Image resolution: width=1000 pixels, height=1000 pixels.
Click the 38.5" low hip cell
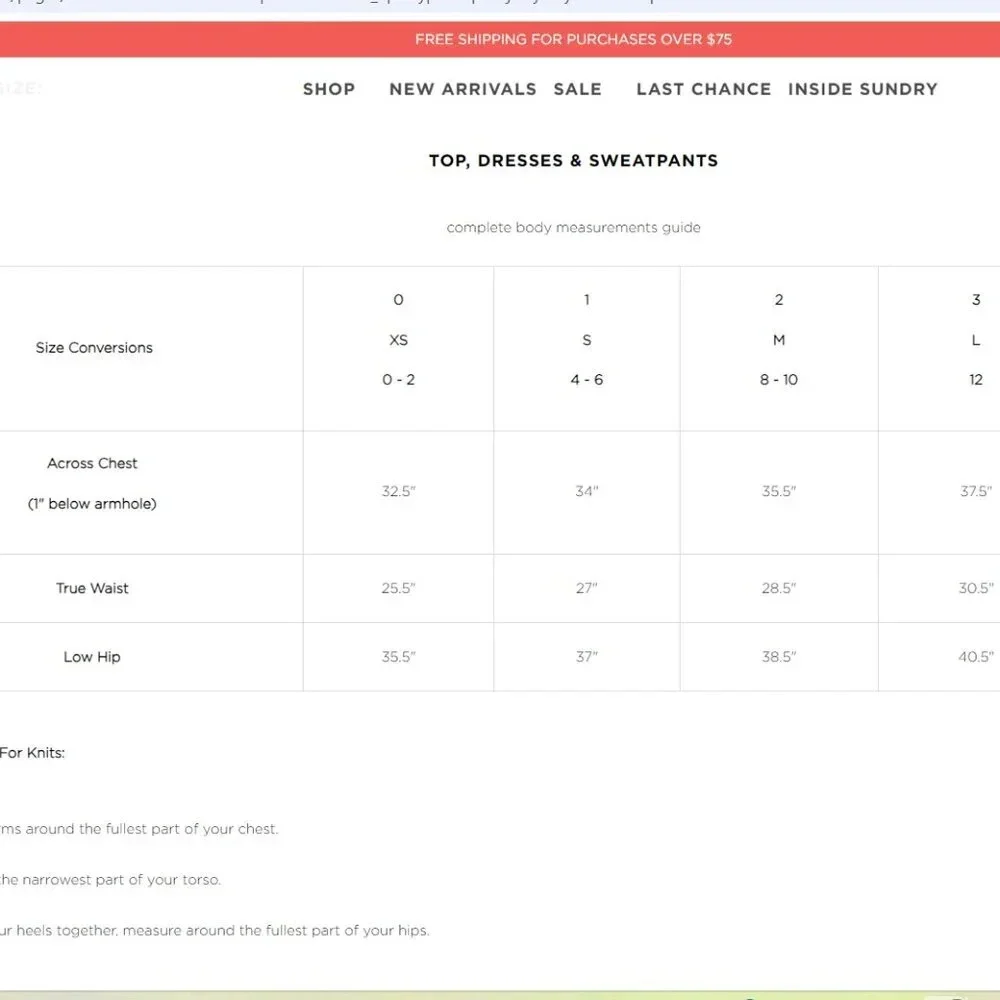779,656
